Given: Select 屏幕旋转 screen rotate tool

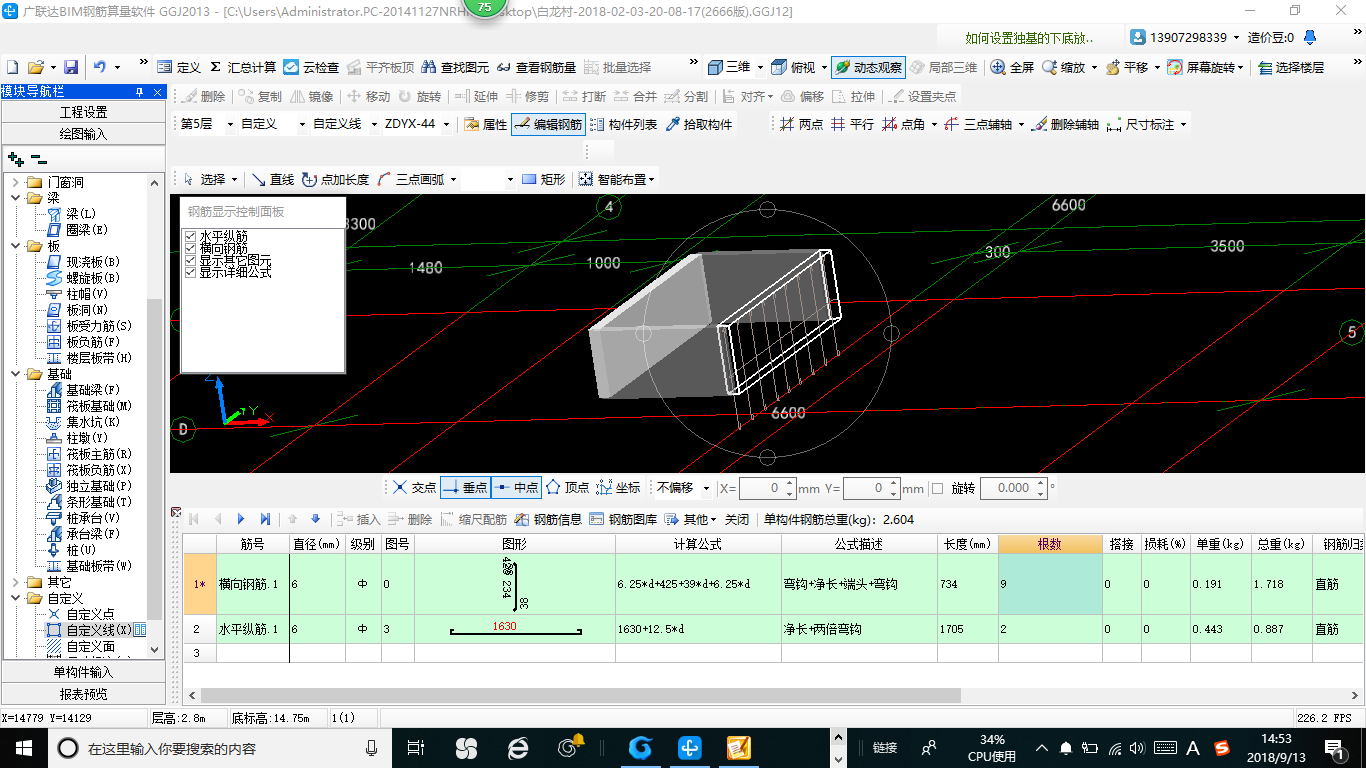Looking at the screenshot, I should point(1204,67).
